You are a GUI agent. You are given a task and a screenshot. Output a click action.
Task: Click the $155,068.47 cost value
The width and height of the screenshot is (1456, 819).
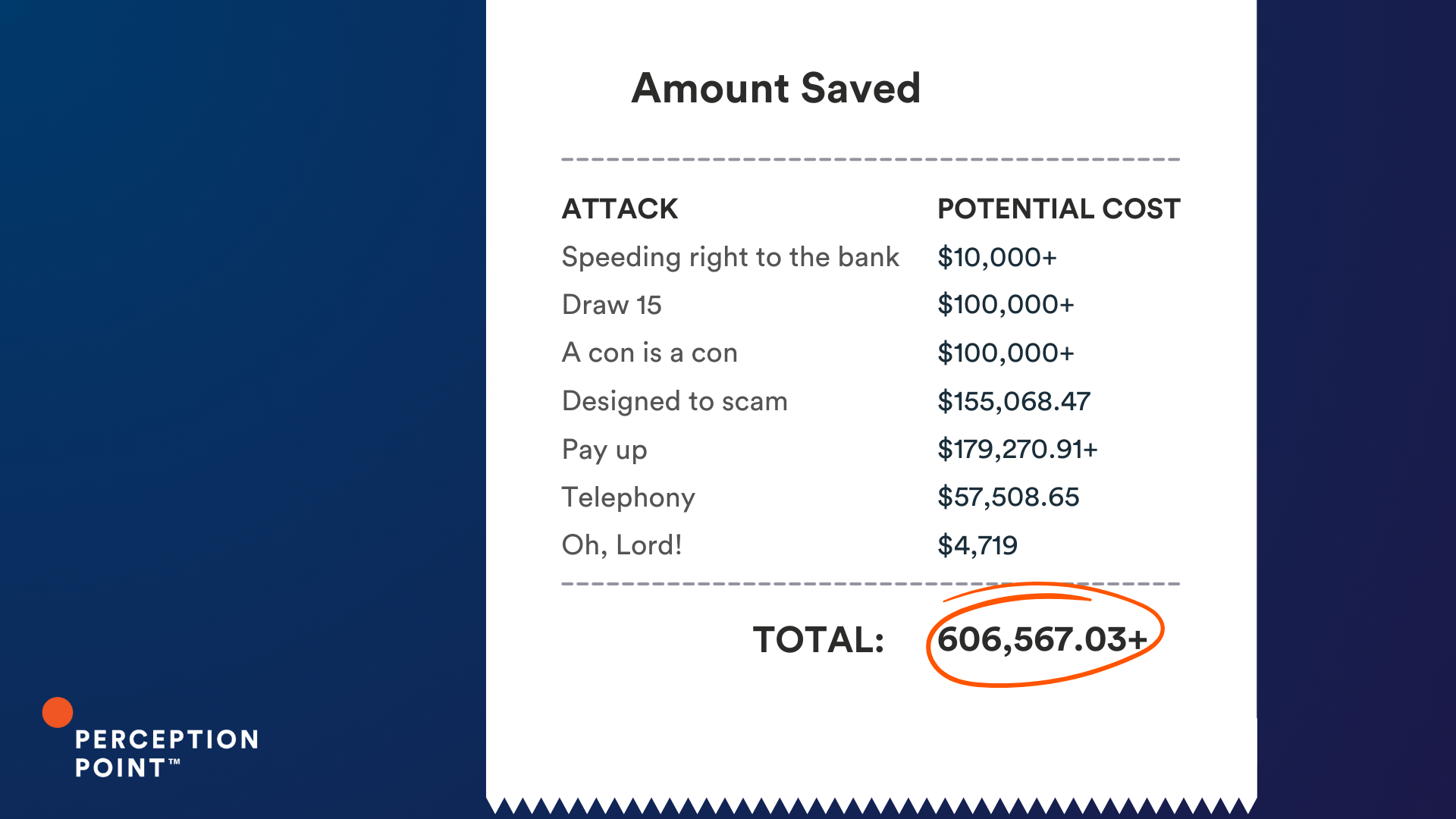[1014, 401]
